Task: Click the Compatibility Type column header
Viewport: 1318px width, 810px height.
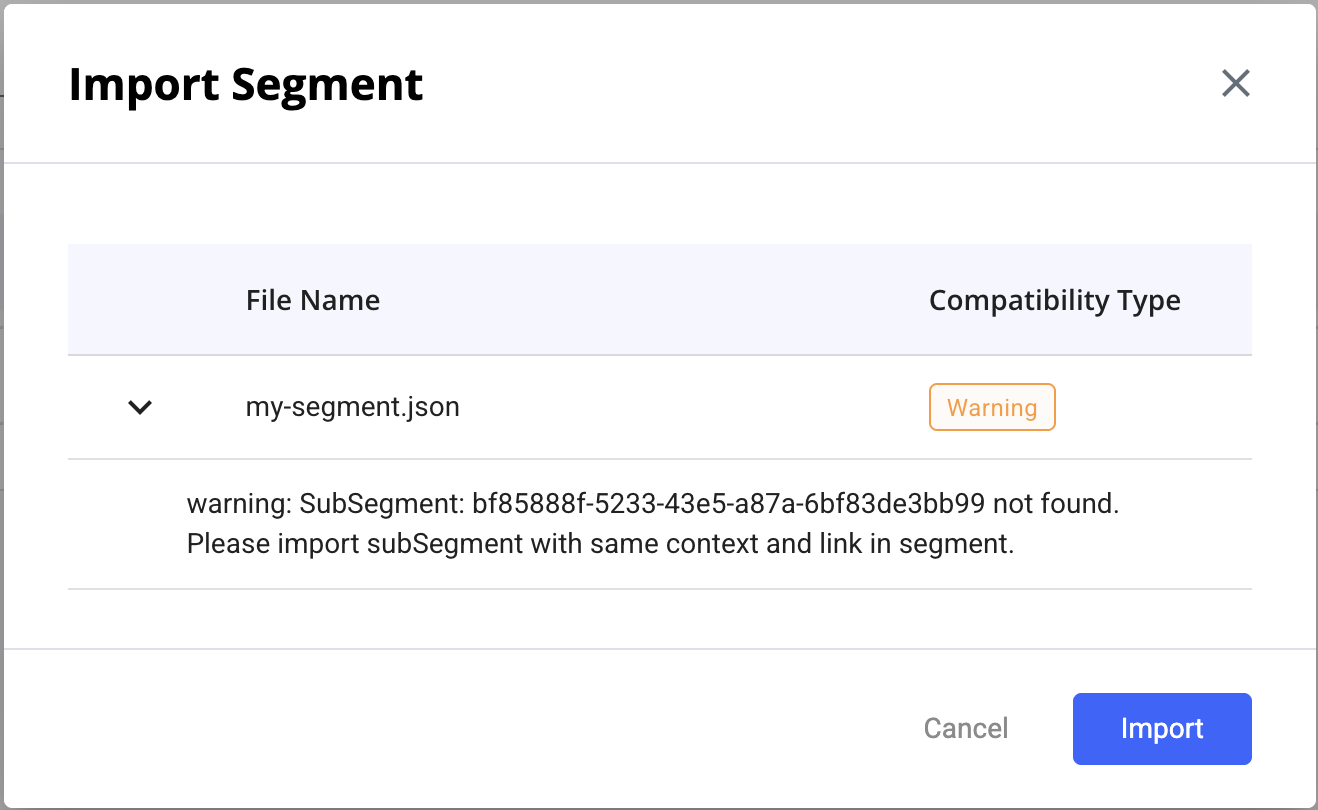Action: pyautogui.click(x=1054, y=300)
